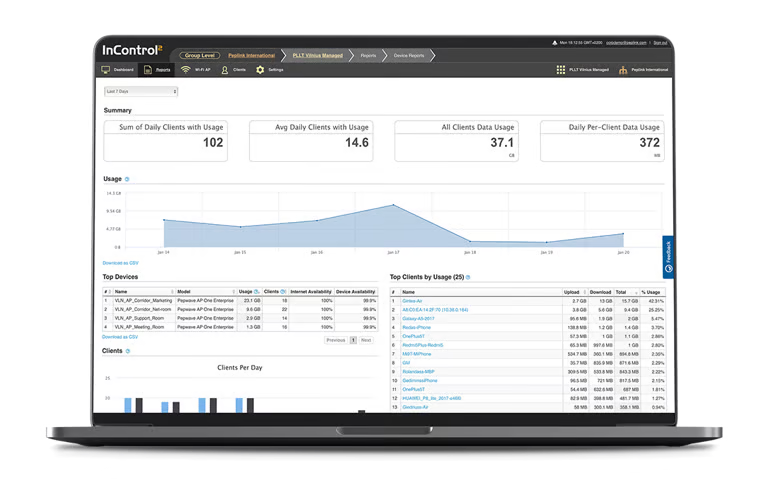Click the Peplink International organization label at right
This screenshot has height=495, width=768.
point(649,70)
